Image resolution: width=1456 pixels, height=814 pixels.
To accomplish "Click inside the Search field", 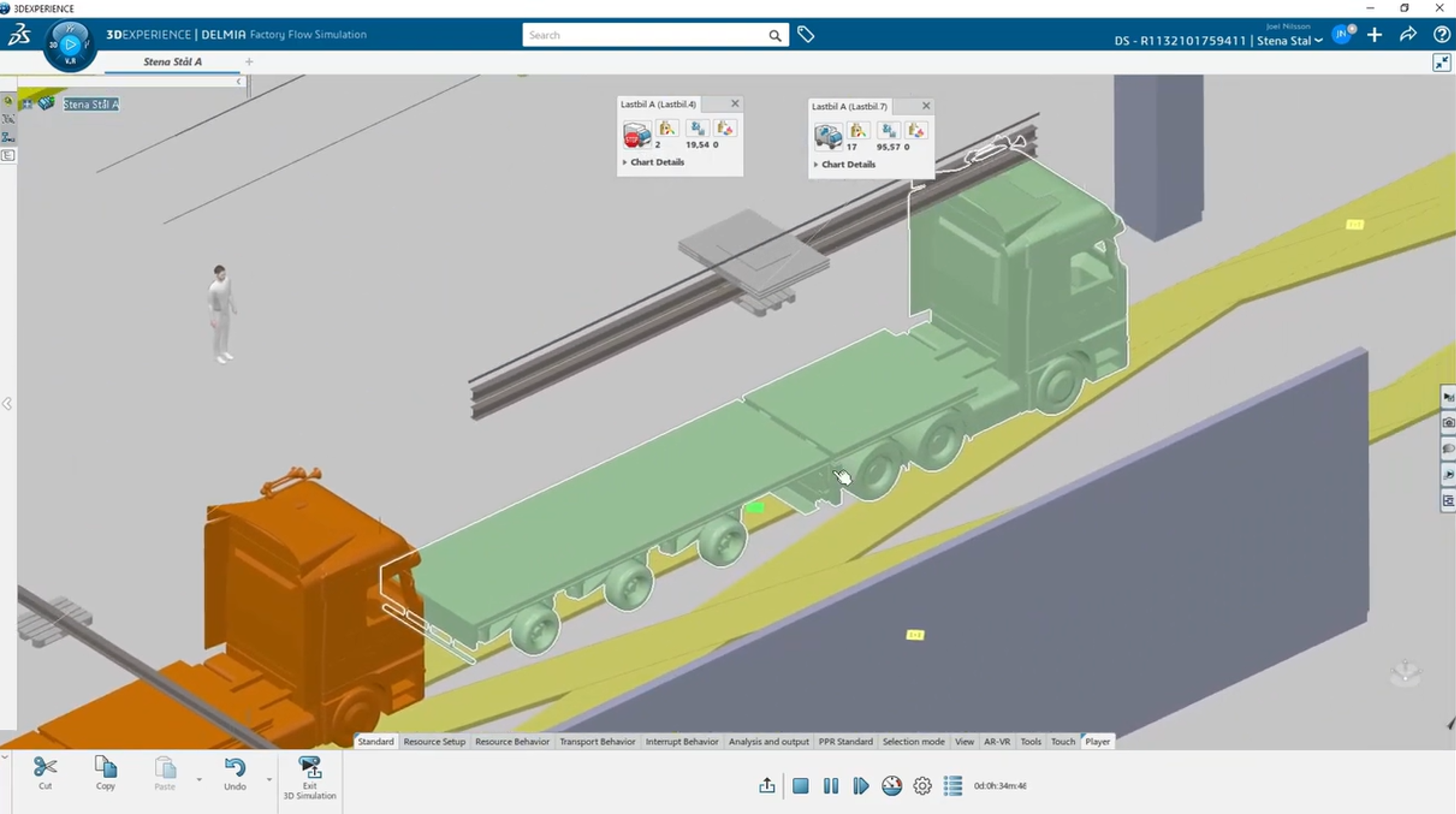I will point(644,35).
